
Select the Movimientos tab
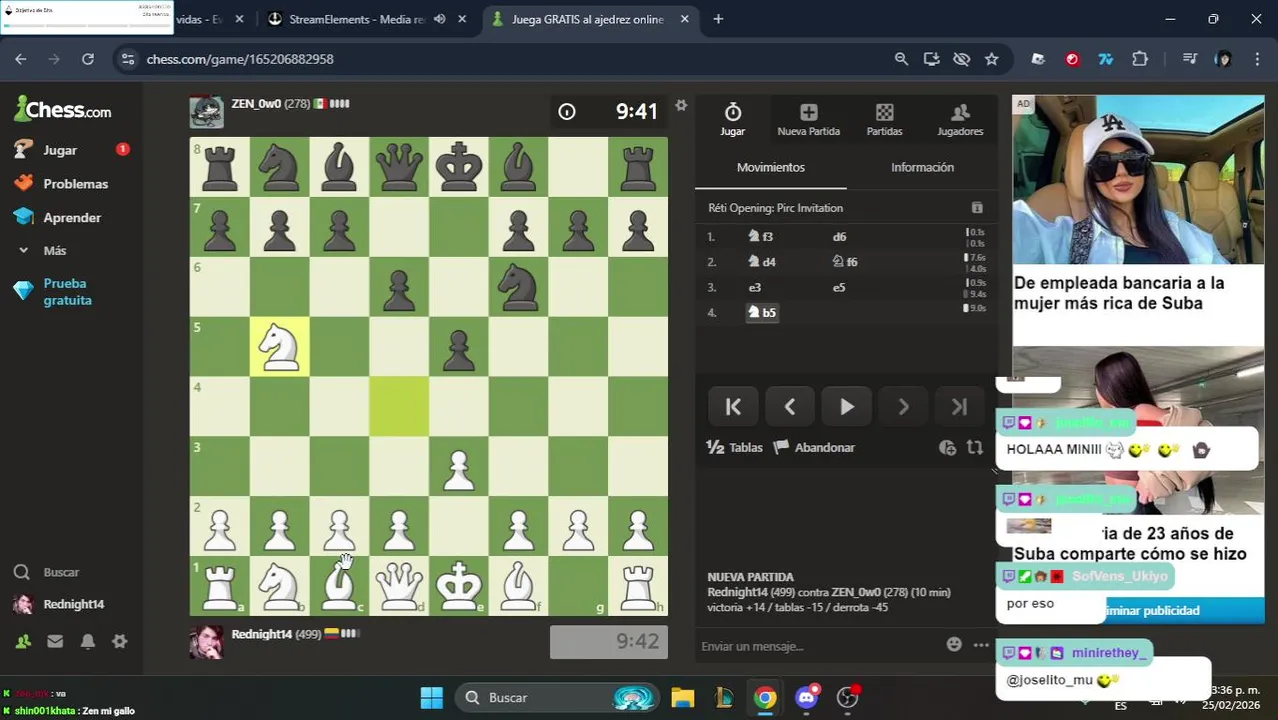pyautogui.click(x=770, y=167)
